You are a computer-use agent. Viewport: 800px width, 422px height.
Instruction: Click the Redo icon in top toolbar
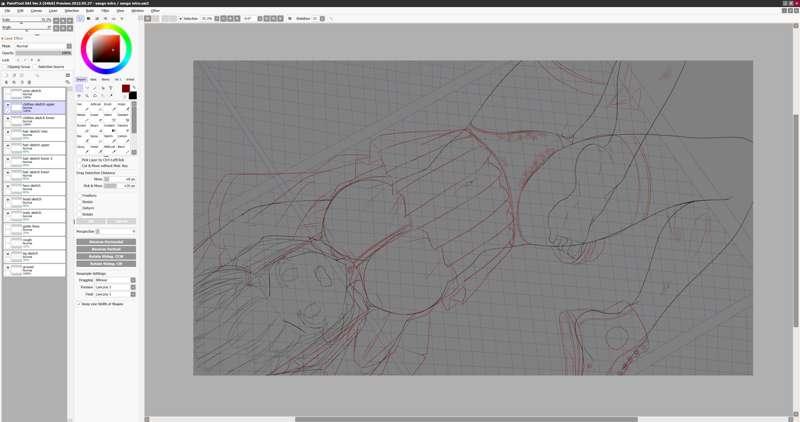[156, 18]
